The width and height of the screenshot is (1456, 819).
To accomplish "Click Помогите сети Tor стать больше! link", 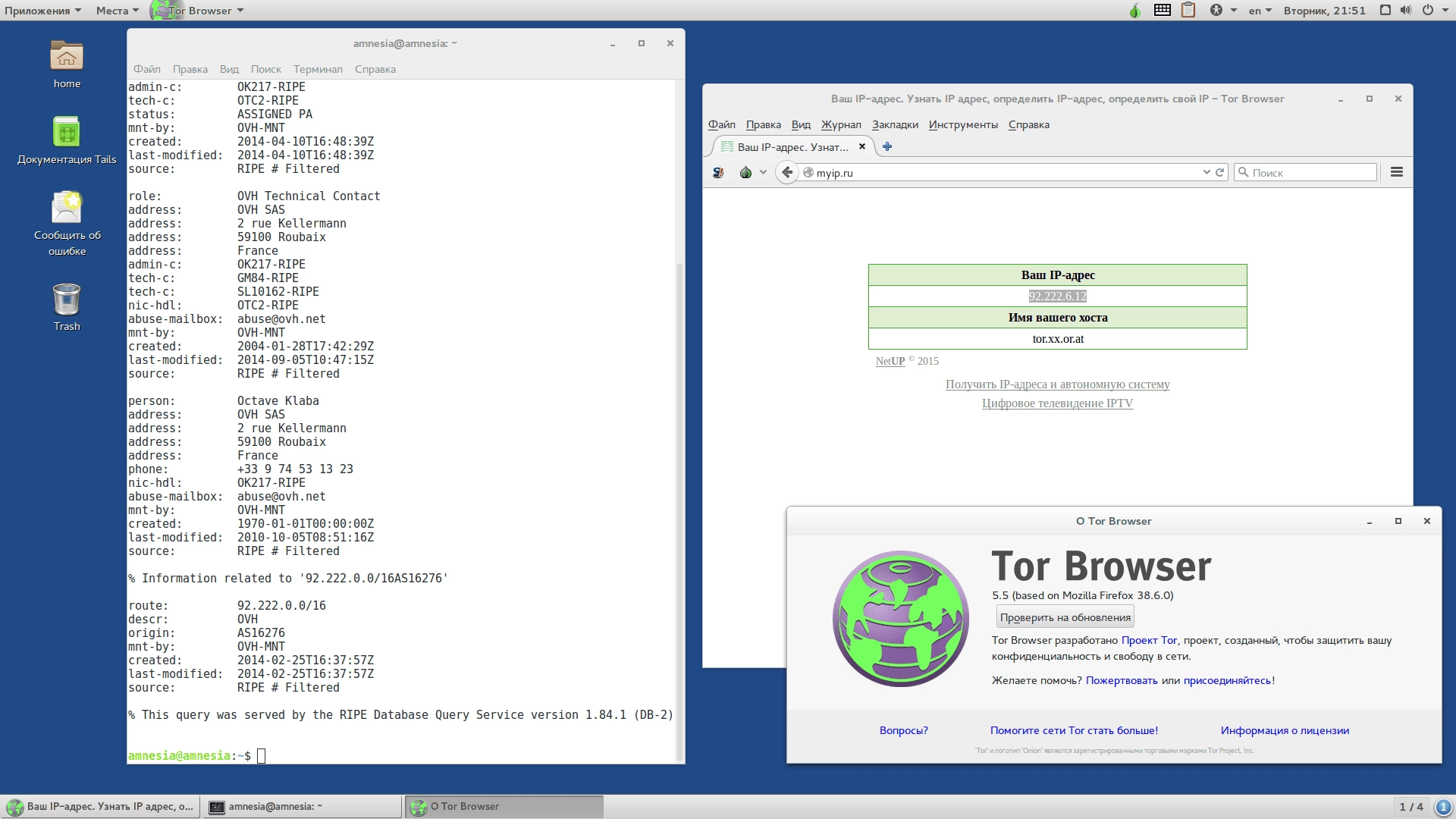I will pyautogui.click(x=1074, y=730).
